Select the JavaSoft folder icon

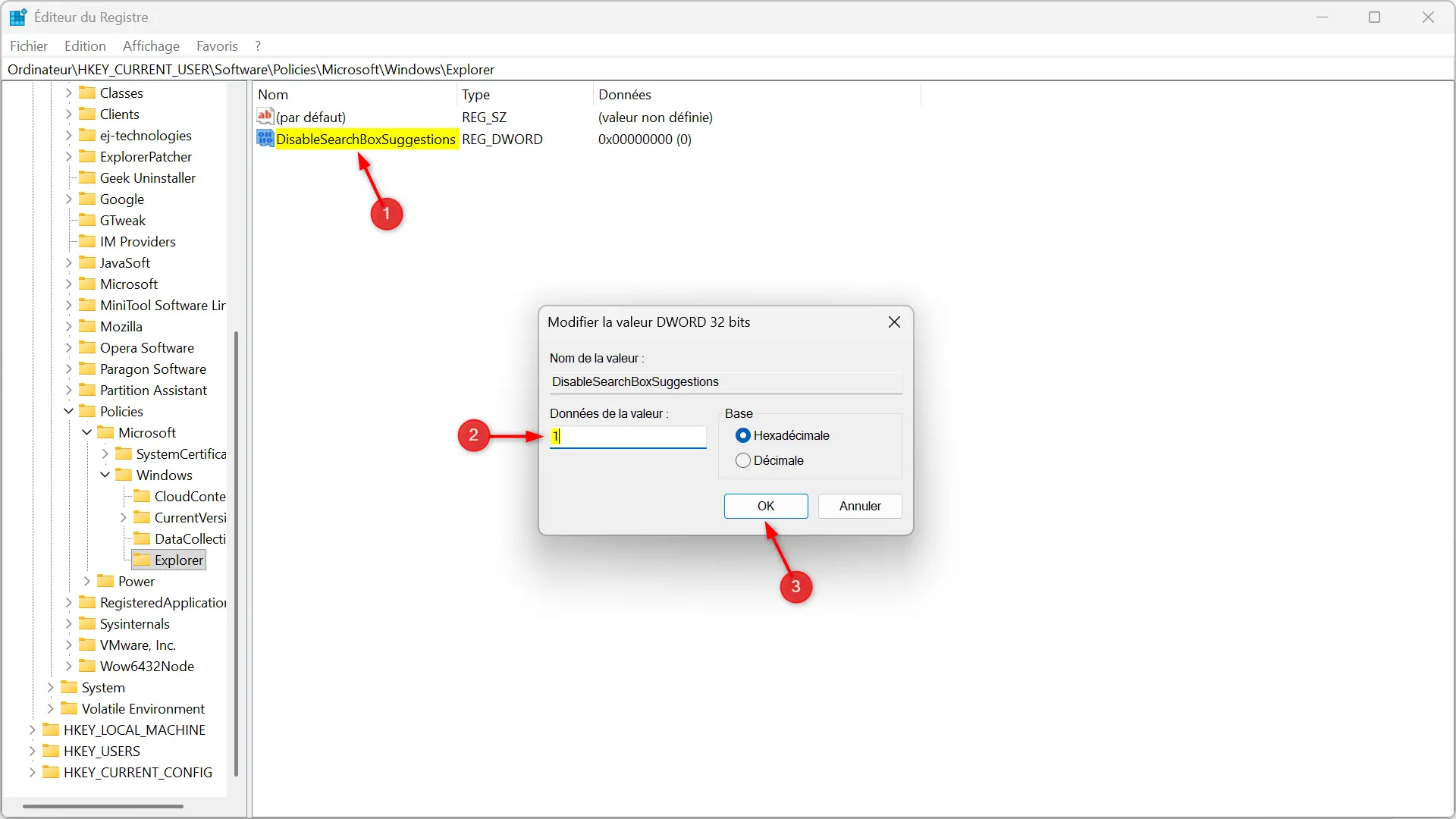87,262
